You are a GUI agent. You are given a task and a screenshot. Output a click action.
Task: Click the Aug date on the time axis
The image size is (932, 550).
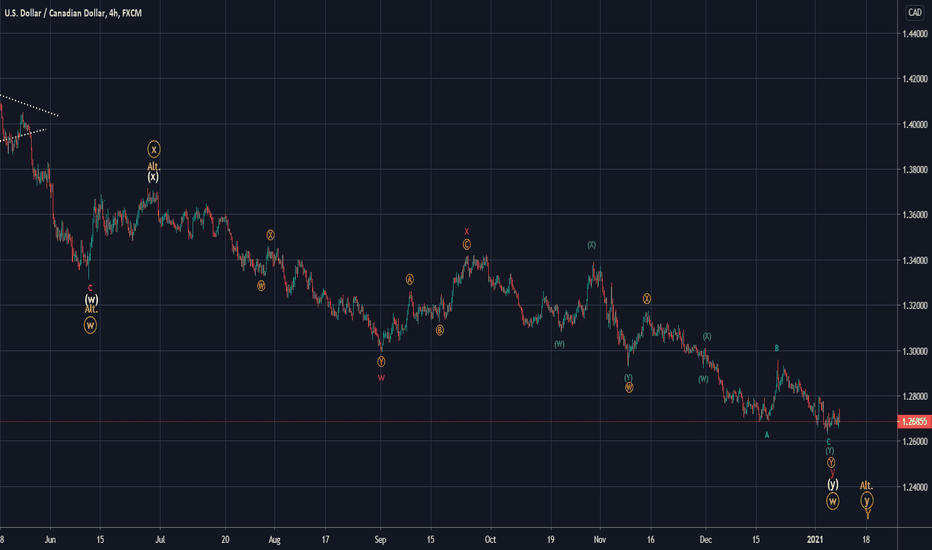point(274,540)
